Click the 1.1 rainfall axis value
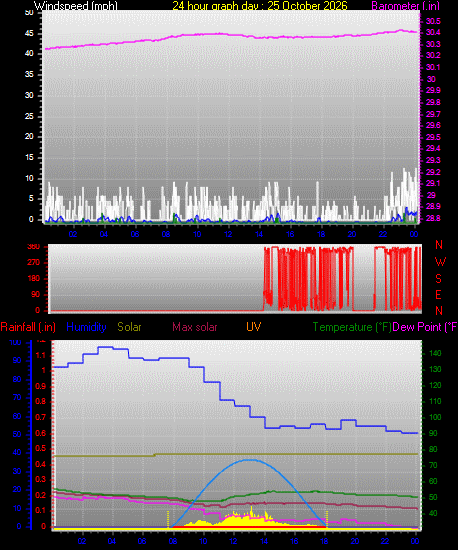Viewport: 458px width, 550px height. point(41,356)
